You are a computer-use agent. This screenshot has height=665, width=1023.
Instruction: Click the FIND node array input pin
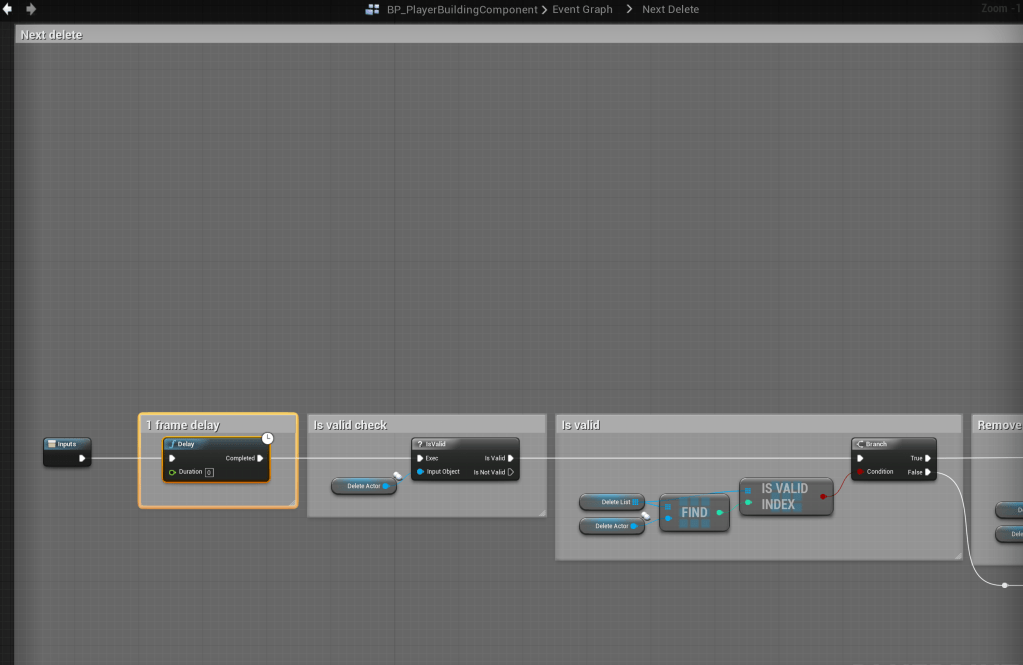pos(668,506)
